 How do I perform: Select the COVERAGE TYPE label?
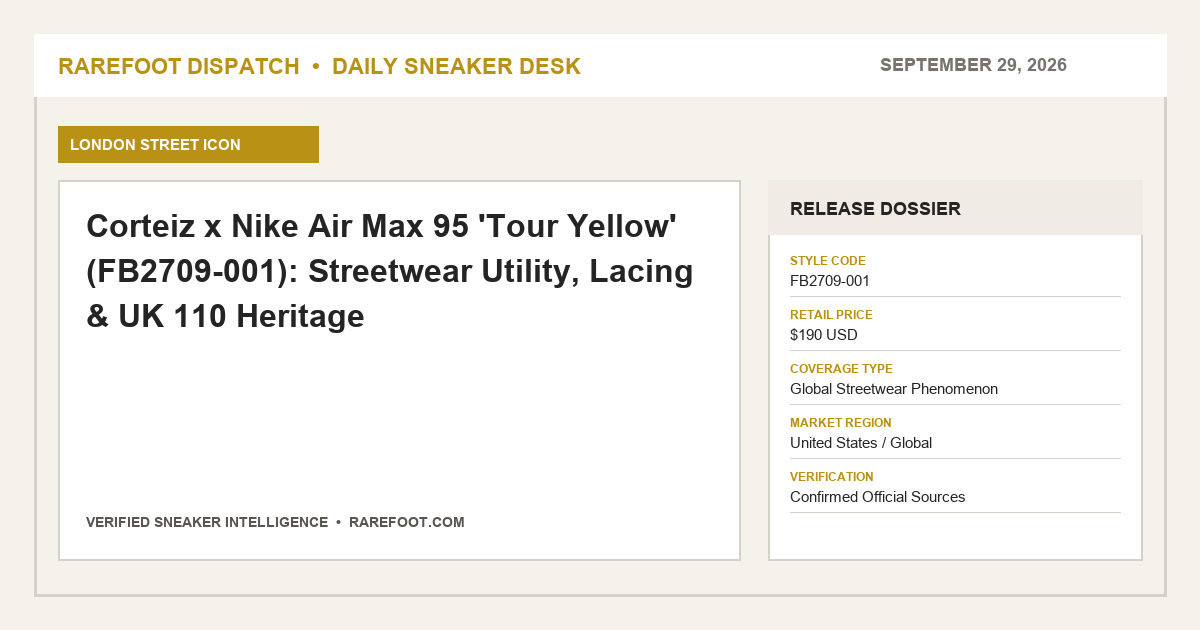pos(841,369)
